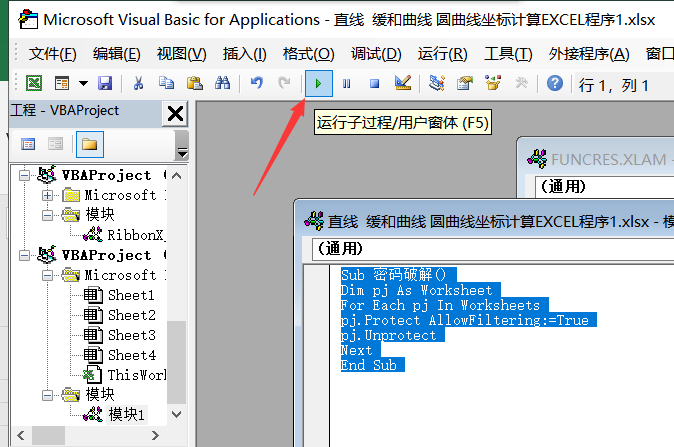Open the (通用) combo box in 模块 code window

click(x=493, y=248)
